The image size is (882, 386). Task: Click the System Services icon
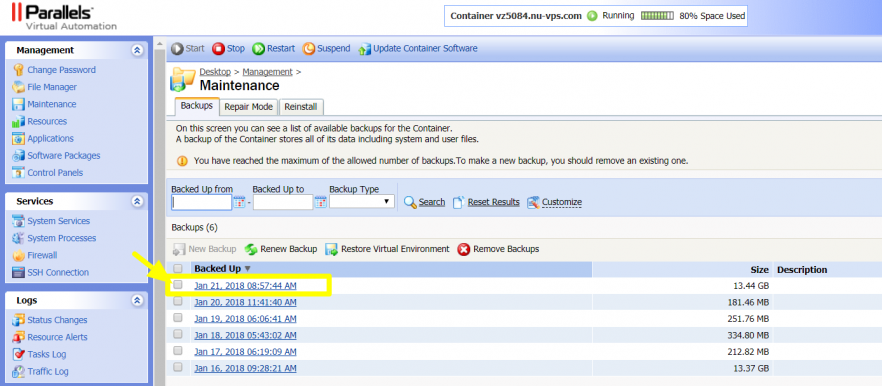18,221
